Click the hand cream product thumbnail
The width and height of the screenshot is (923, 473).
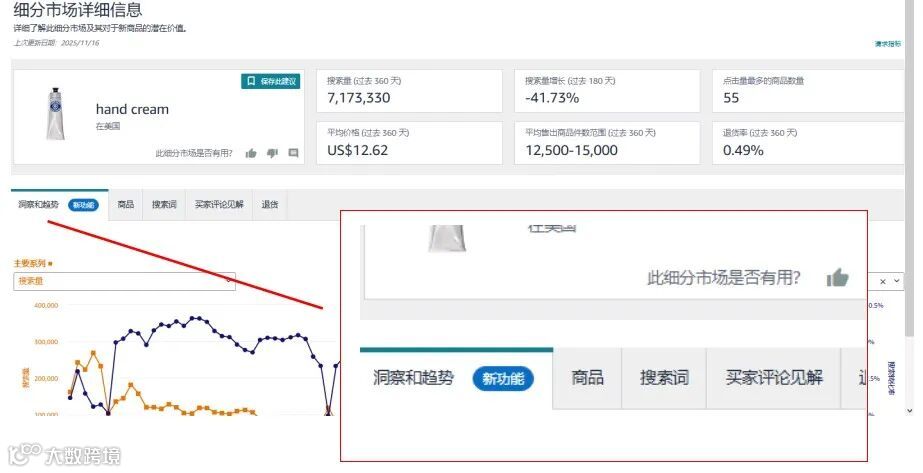(x=55, y=114)
